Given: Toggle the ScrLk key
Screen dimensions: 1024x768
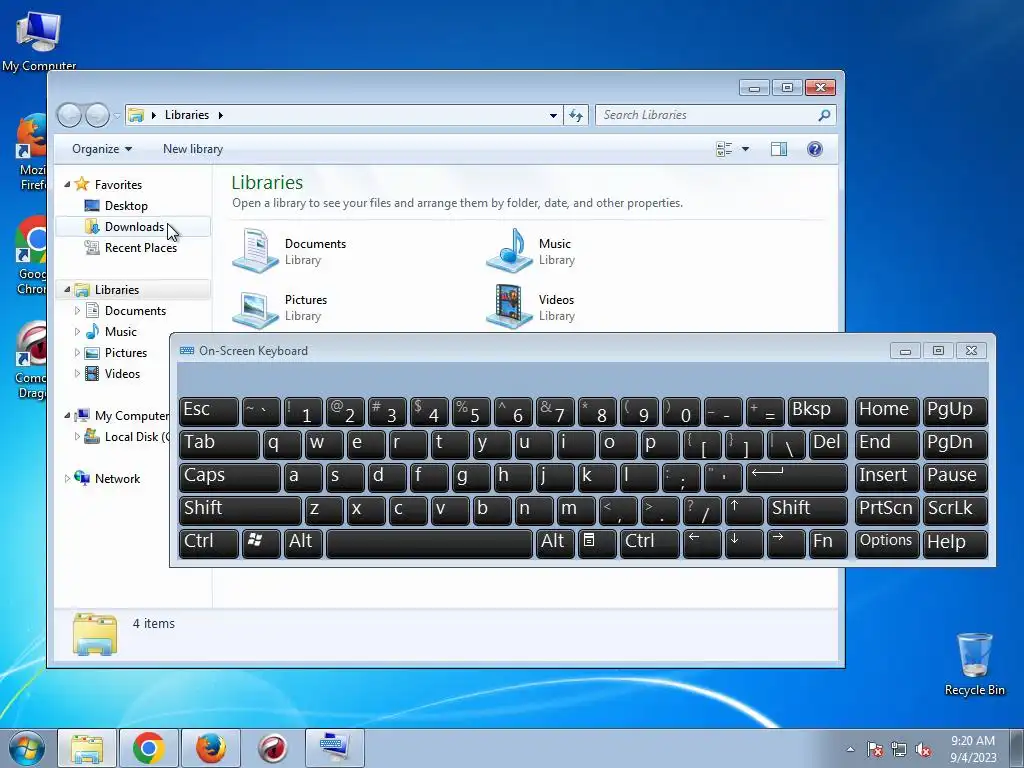Looking at the screenshot, I should 955,510.
